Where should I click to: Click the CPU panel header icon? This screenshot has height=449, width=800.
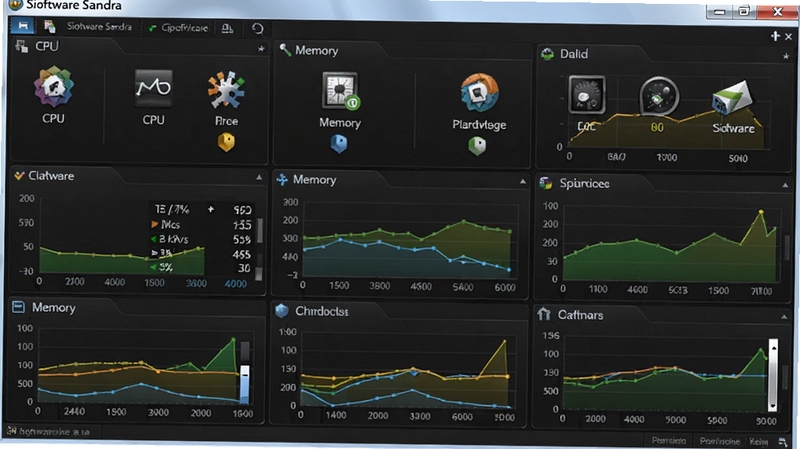[21, 46]
